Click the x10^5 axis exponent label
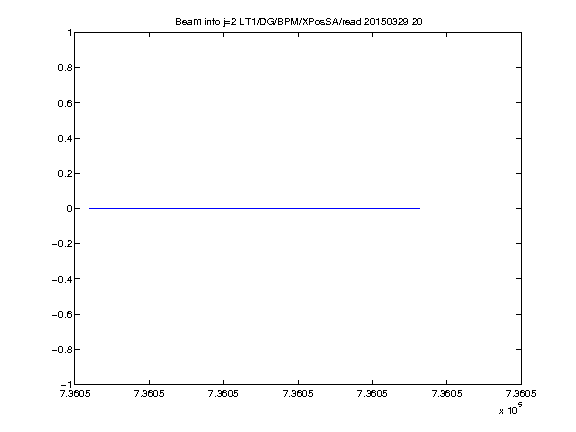 511,409
